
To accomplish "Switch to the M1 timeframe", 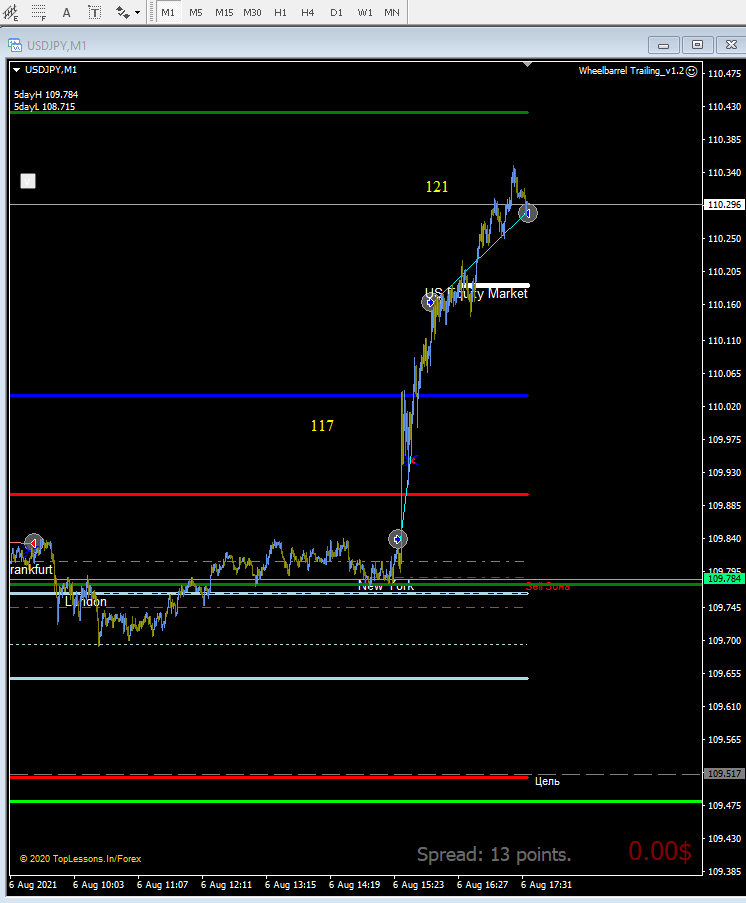I will [168, 12].
